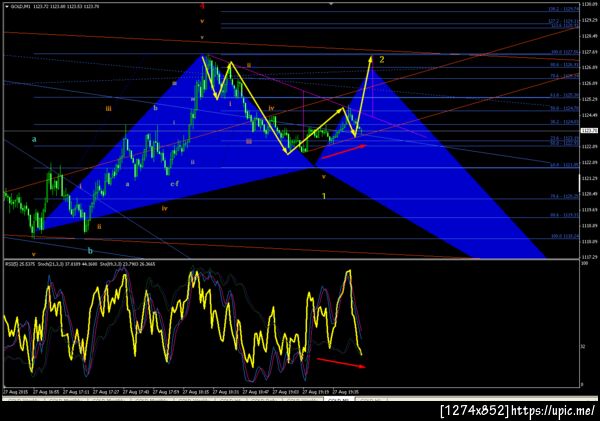This screenshot has height=421, width=600.
Task: Click the 1125.29 price scale label
Action: (589, 99)
